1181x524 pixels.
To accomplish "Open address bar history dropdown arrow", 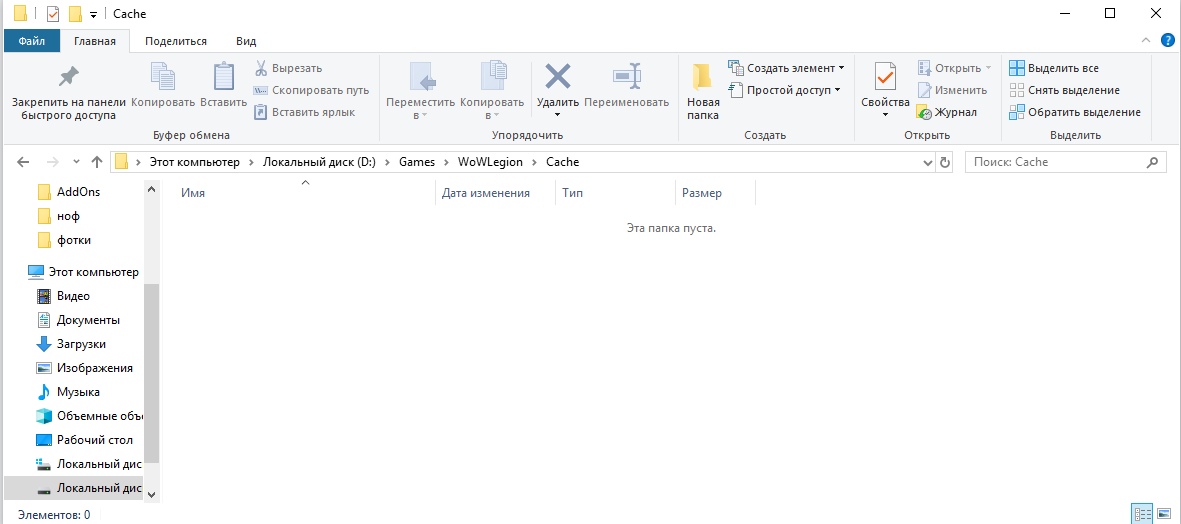I will pyautogui.click(x=927, y=162).
